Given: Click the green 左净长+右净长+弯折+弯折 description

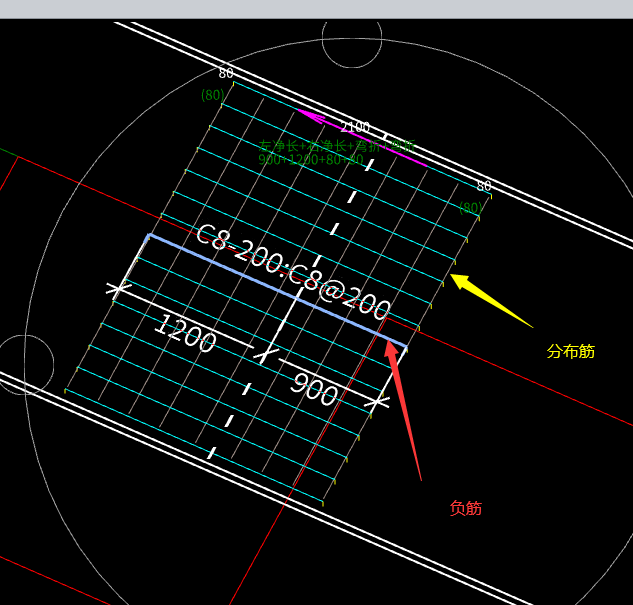Looking at the screenshot, I should pos(337,146).
